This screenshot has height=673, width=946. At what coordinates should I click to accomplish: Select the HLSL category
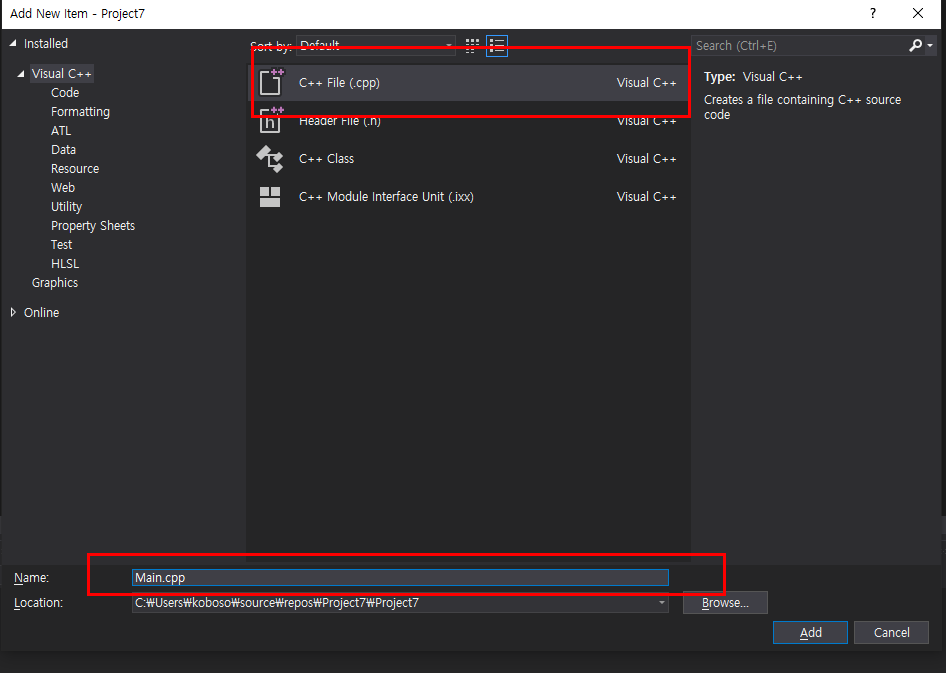click(64, 263)
